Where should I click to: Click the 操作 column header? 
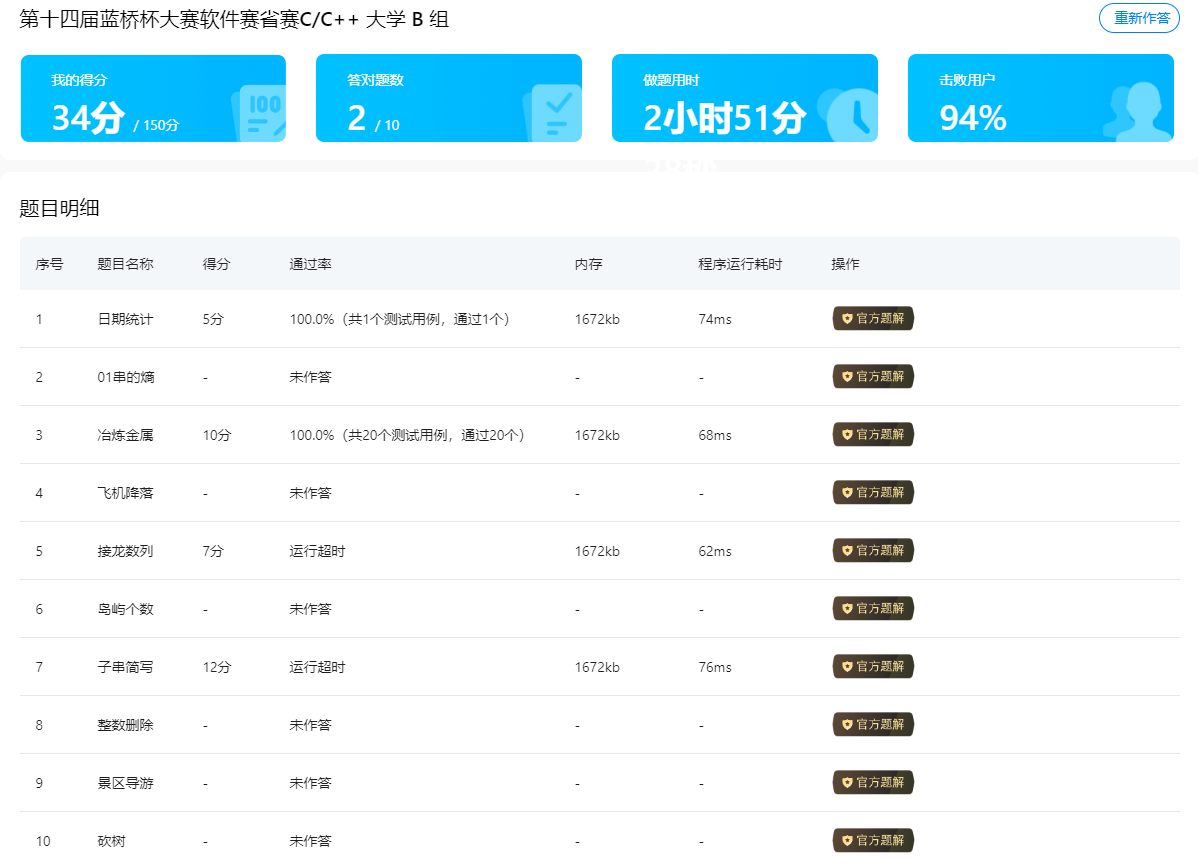coord(845,264)
